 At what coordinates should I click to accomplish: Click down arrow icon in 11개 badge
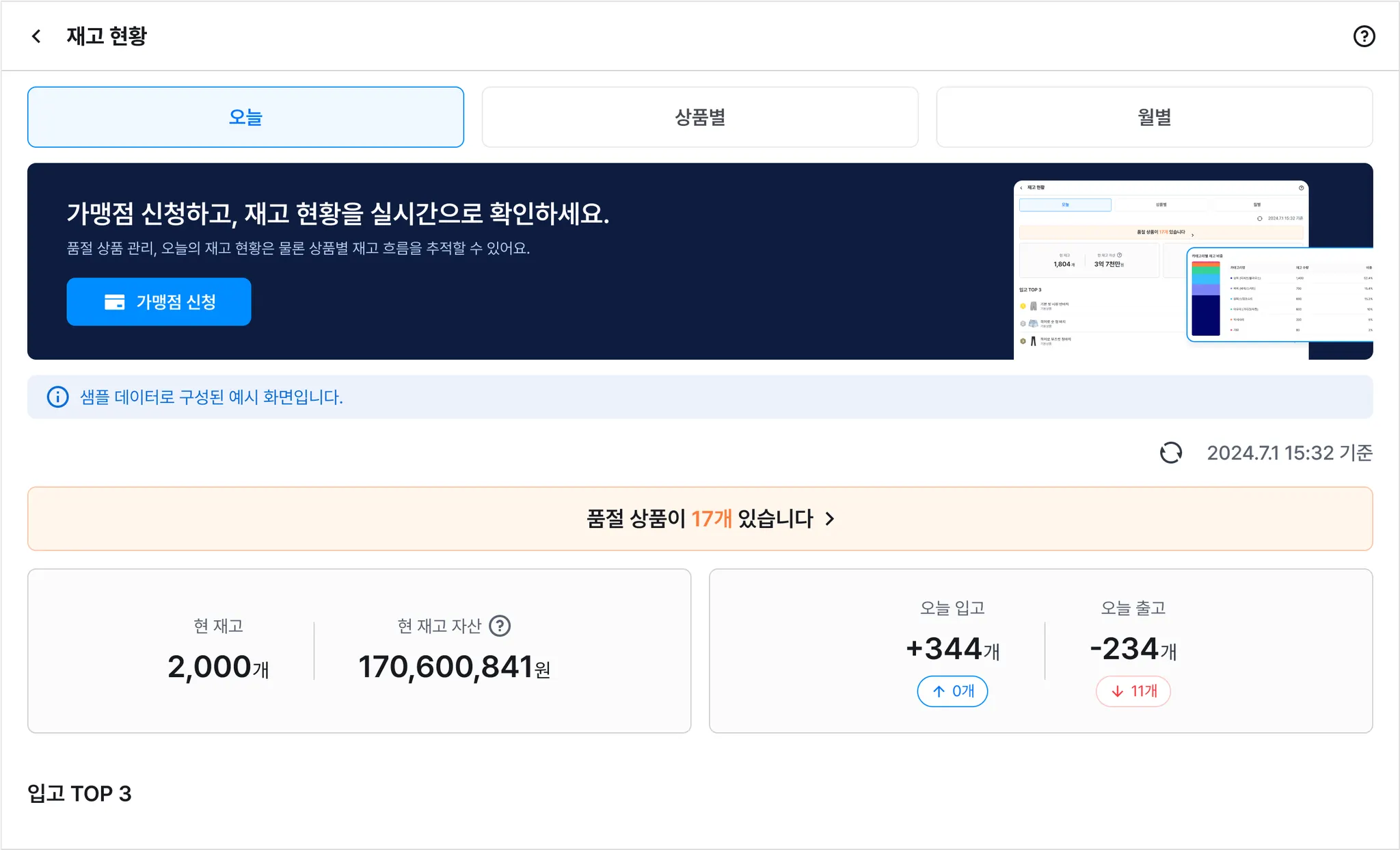click(1118, 691)
